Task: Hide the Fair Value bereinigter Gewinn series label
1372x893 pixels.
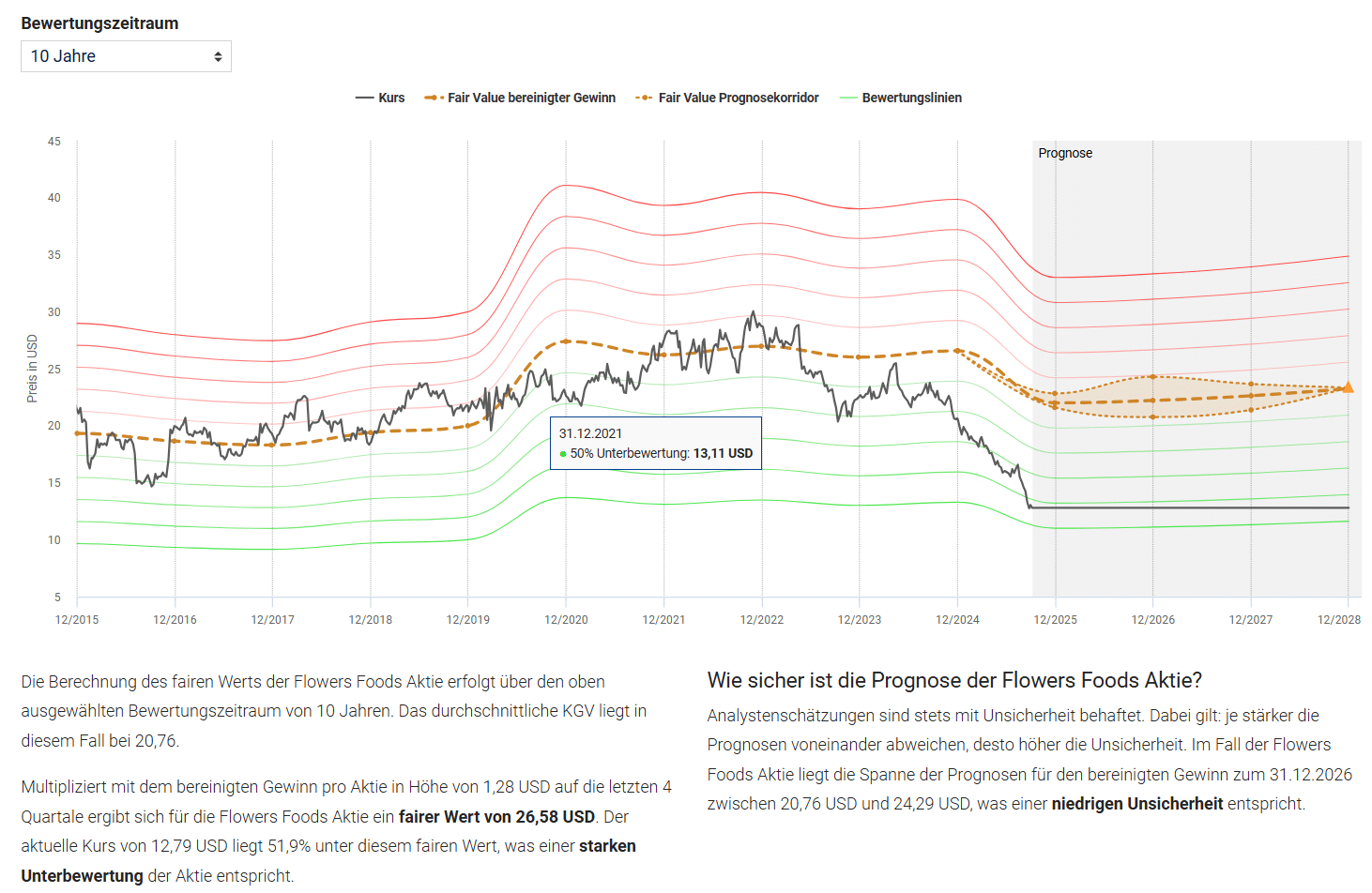Action: tap(531, 98)
